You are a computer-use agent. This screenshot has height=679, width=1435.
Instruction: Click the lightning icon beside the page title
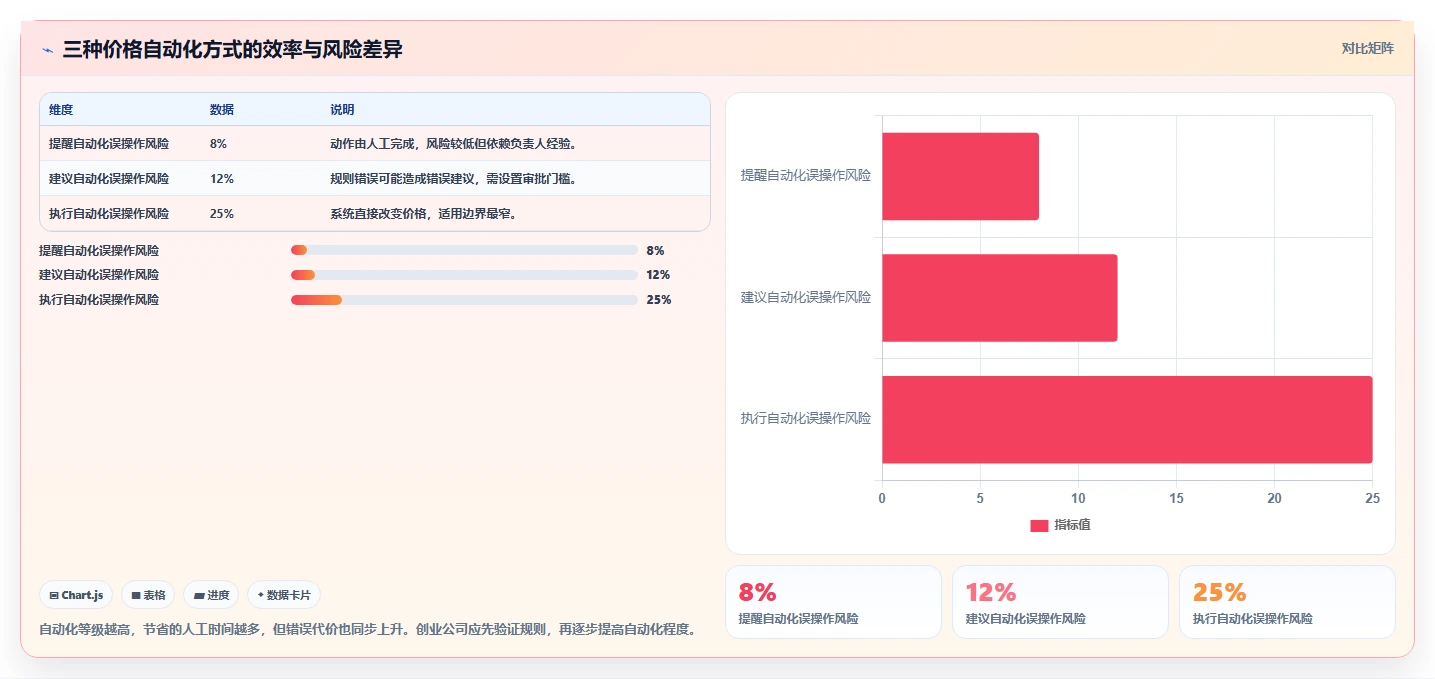(47, 50)
